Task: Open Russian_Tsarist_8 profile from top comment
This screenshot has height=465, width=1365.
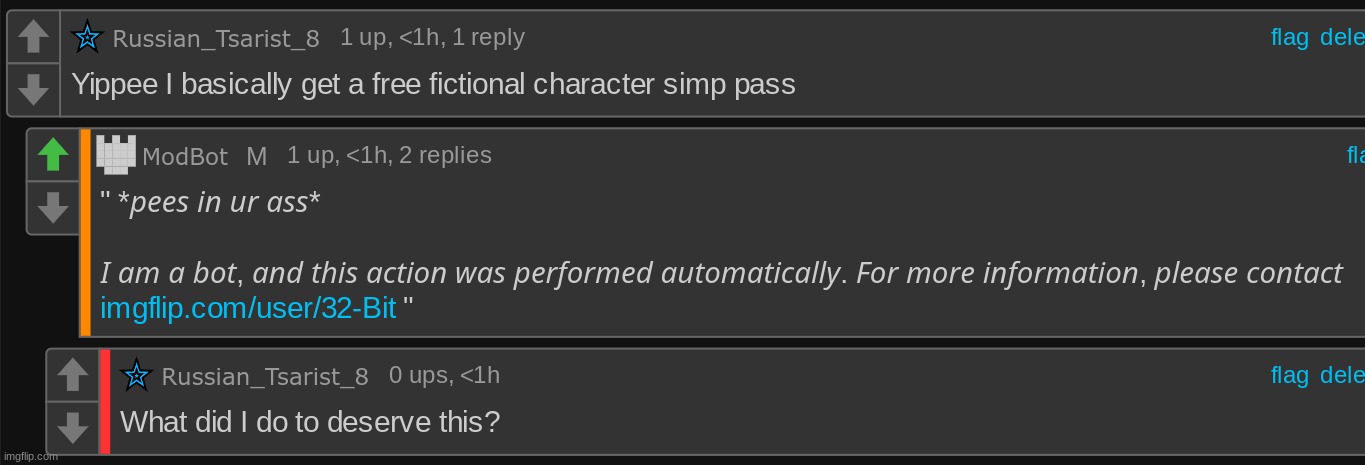Action: click(x=216, y=39)
